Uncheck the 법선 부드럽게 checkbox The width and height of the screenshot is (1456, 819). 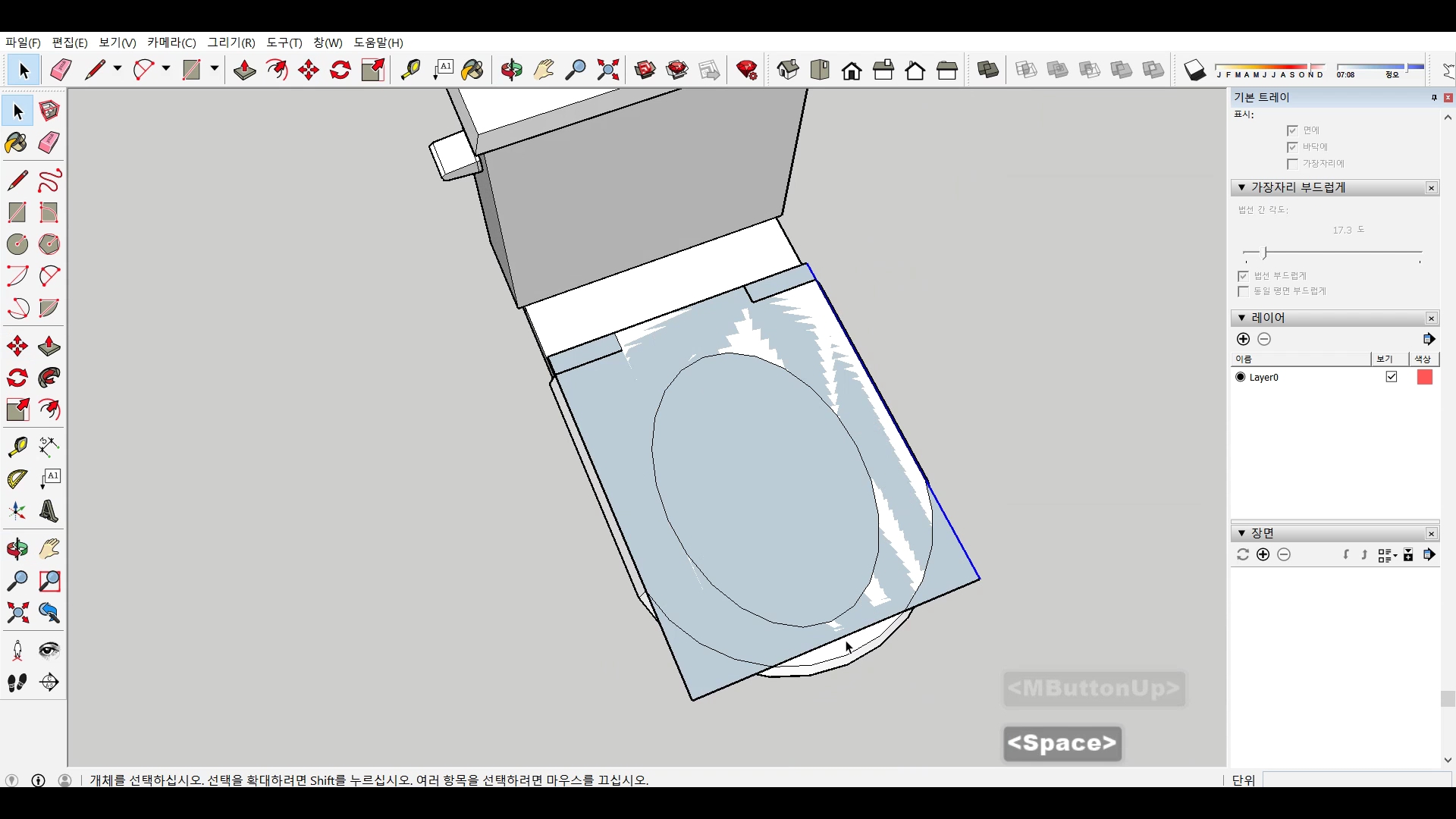[1243, 275]
